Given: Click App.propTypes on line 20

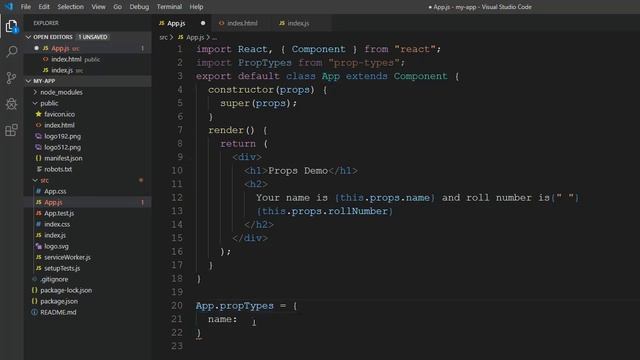Looking at the screenshot, I should coord(235,306).
